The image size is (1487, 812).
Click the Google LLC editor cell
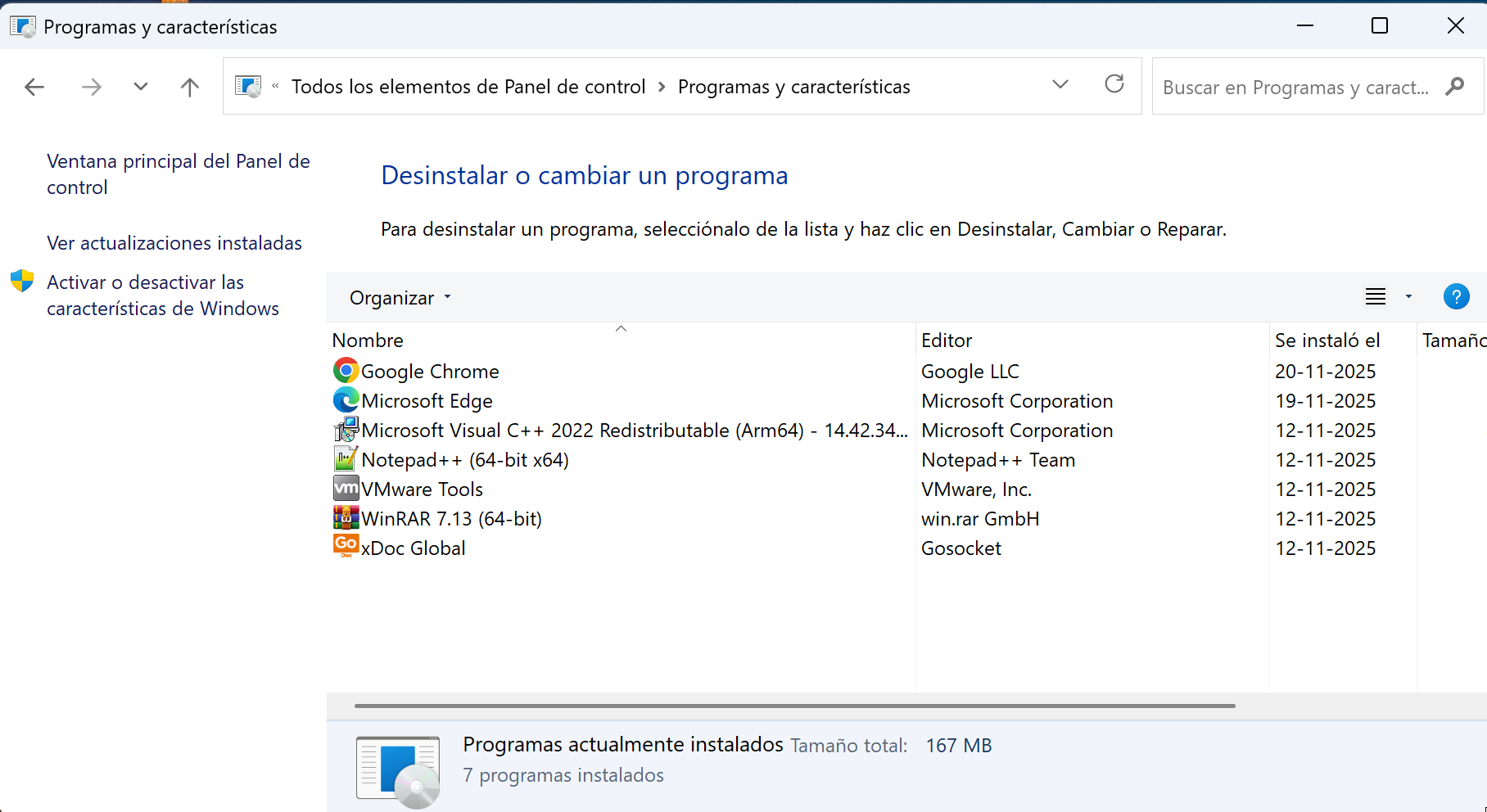coord(970,372)
